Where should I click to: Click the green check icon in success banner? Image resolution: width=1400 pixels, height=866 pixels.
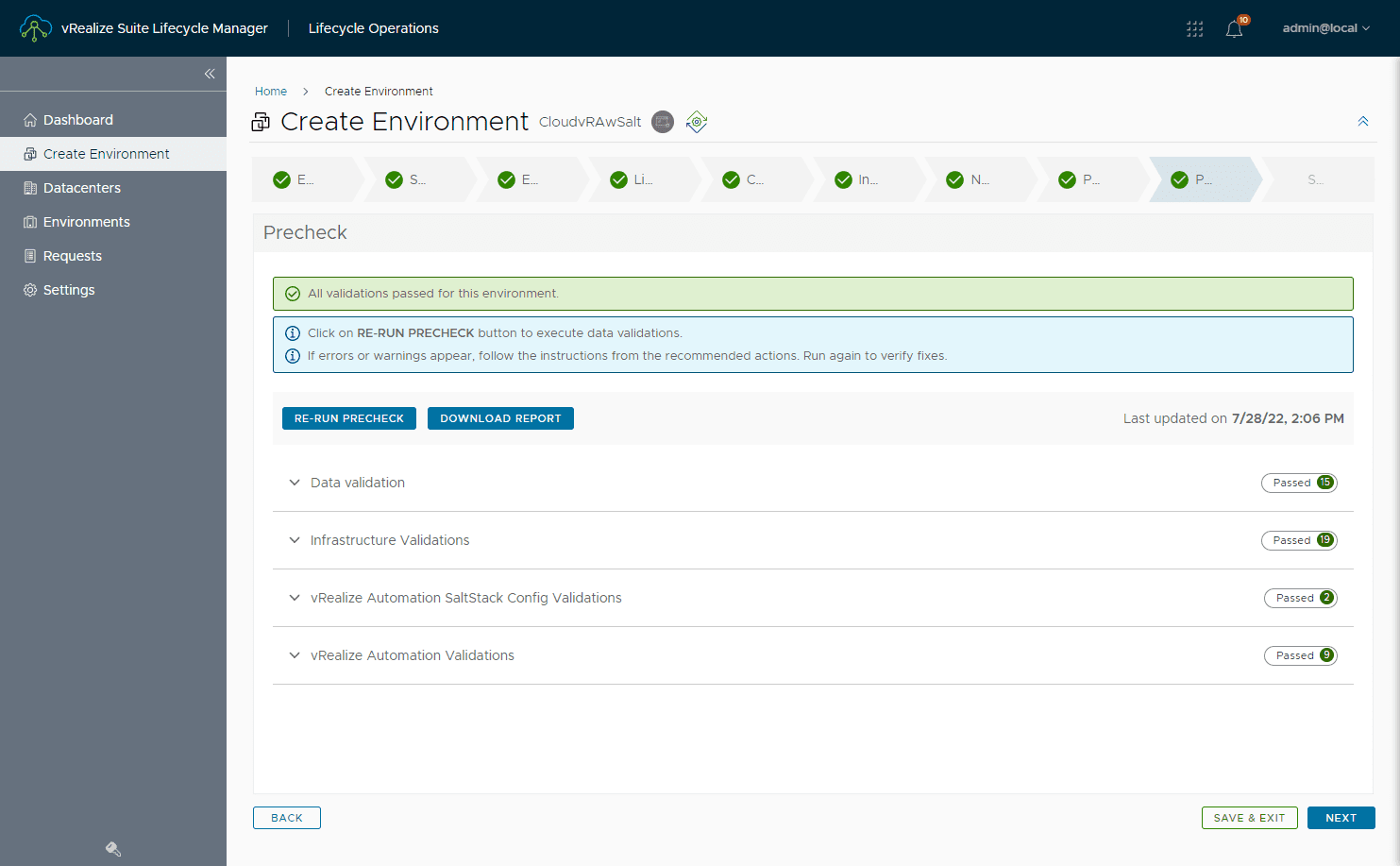293,294
